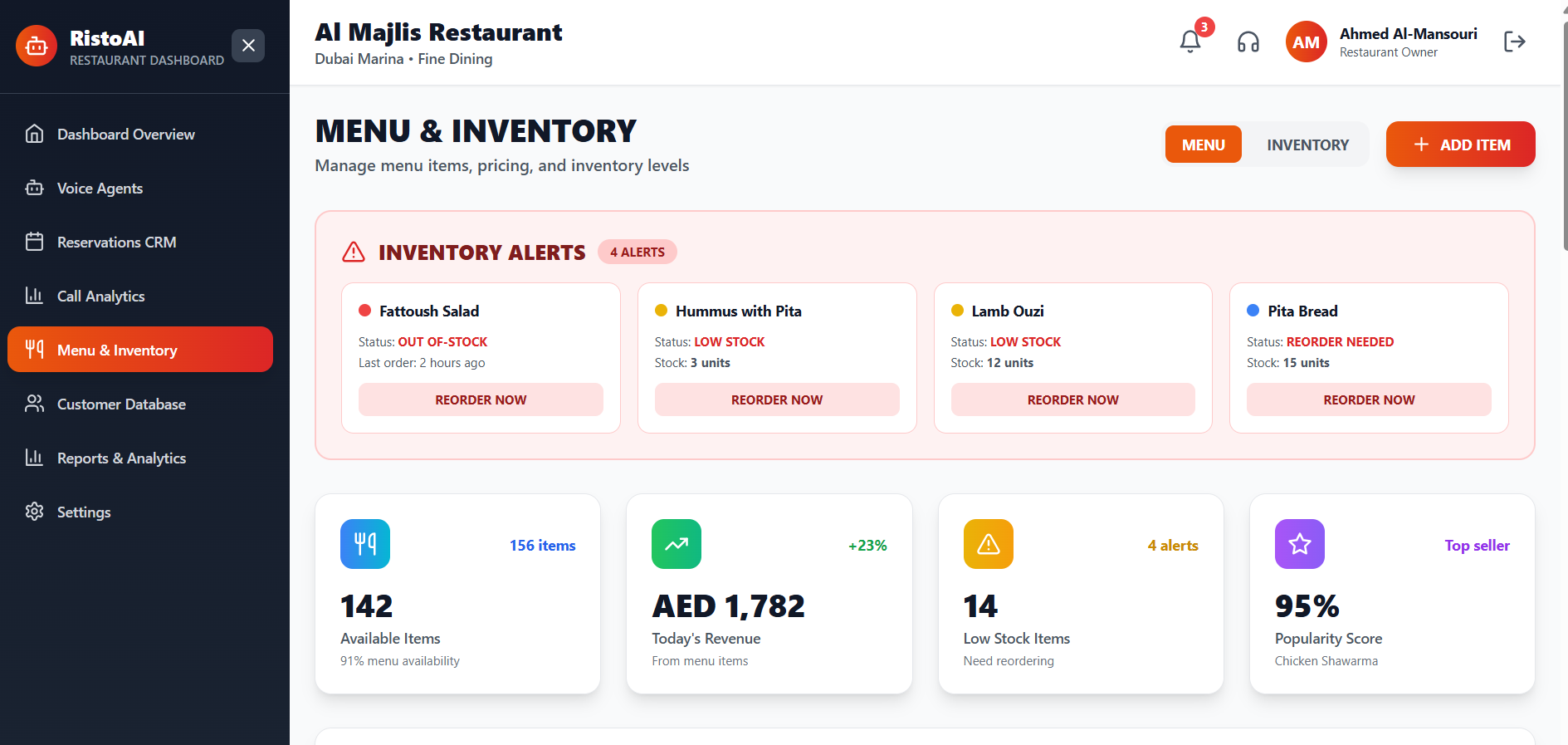Click the yellow Low Stock warning icon

point(988,544)
